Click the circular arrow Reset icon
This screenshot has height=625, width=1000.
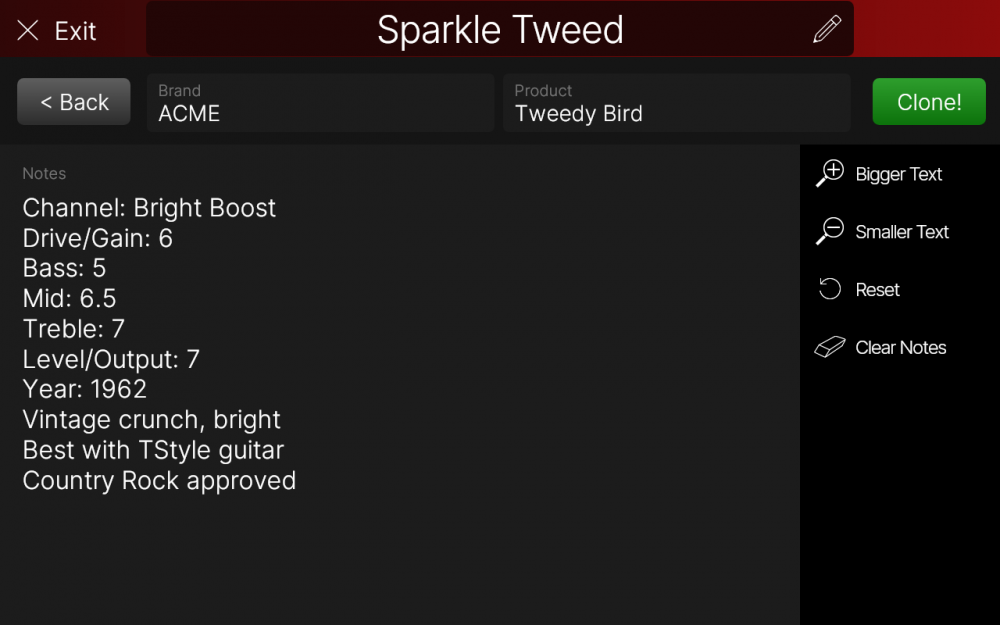(x=830, y=289)
